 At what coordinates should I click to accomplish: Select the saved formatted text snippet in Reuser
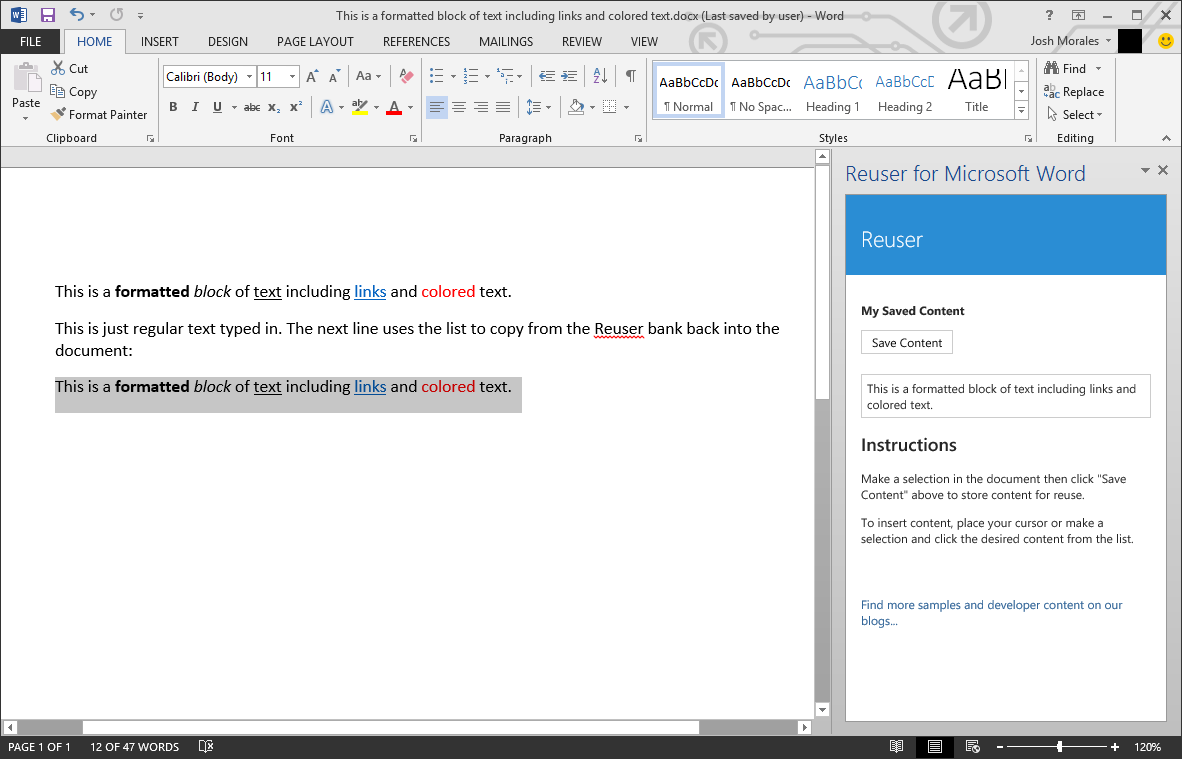[1005, 396]
